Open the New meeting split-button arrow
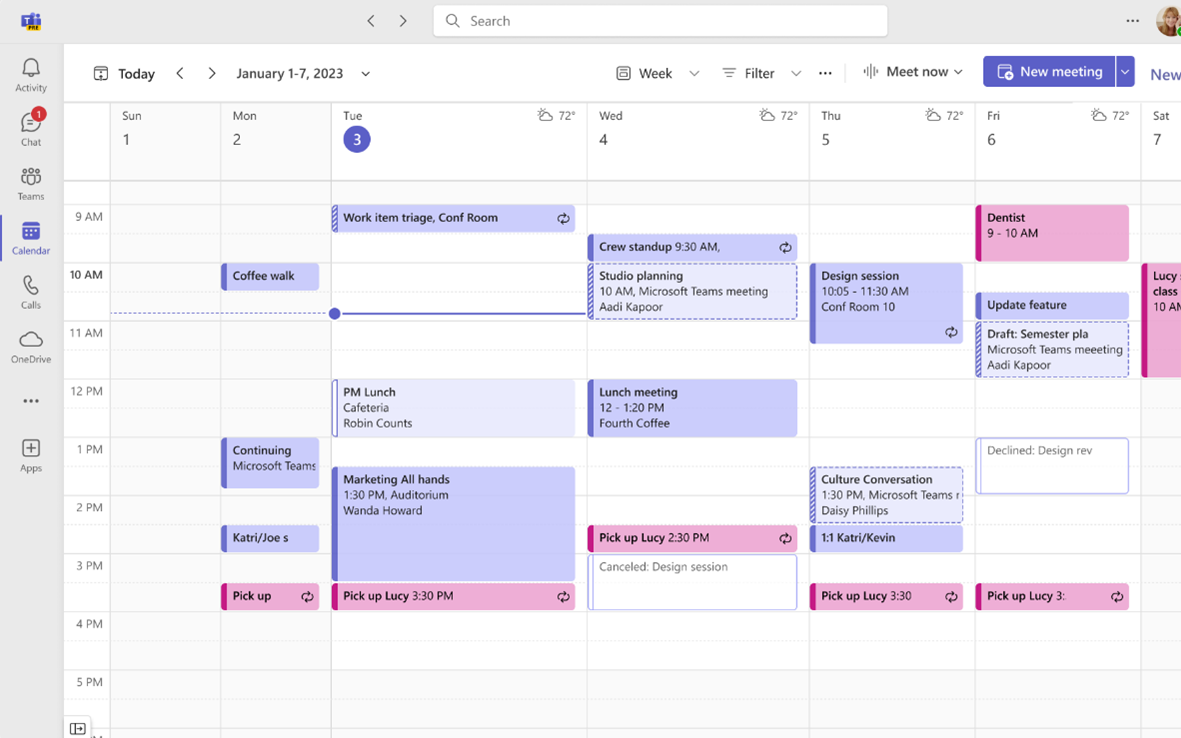The image size is (1181, 738). click(x=1125, y=72)
